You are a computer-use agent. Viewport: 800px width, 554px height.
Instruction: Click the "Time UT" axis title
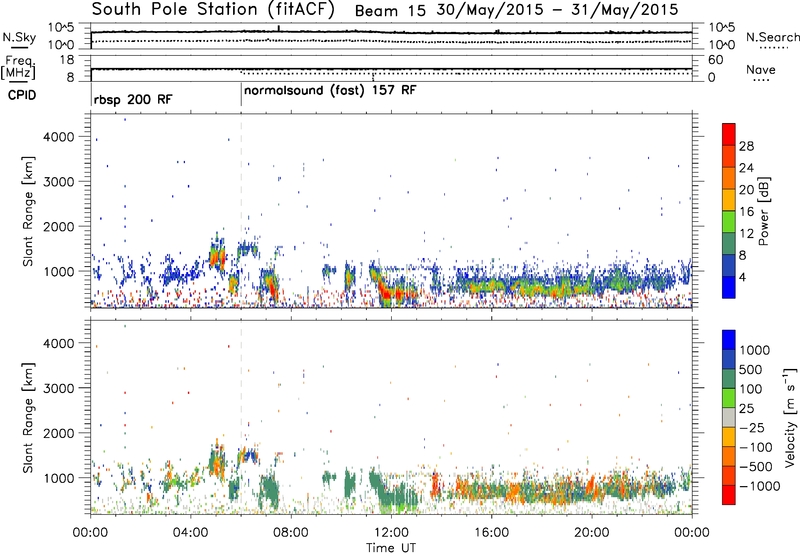click(391, 548)
